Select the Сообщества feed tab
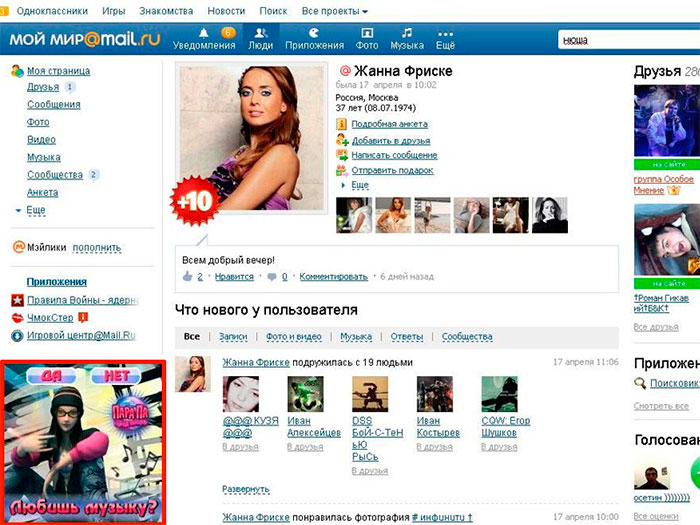 467,337
